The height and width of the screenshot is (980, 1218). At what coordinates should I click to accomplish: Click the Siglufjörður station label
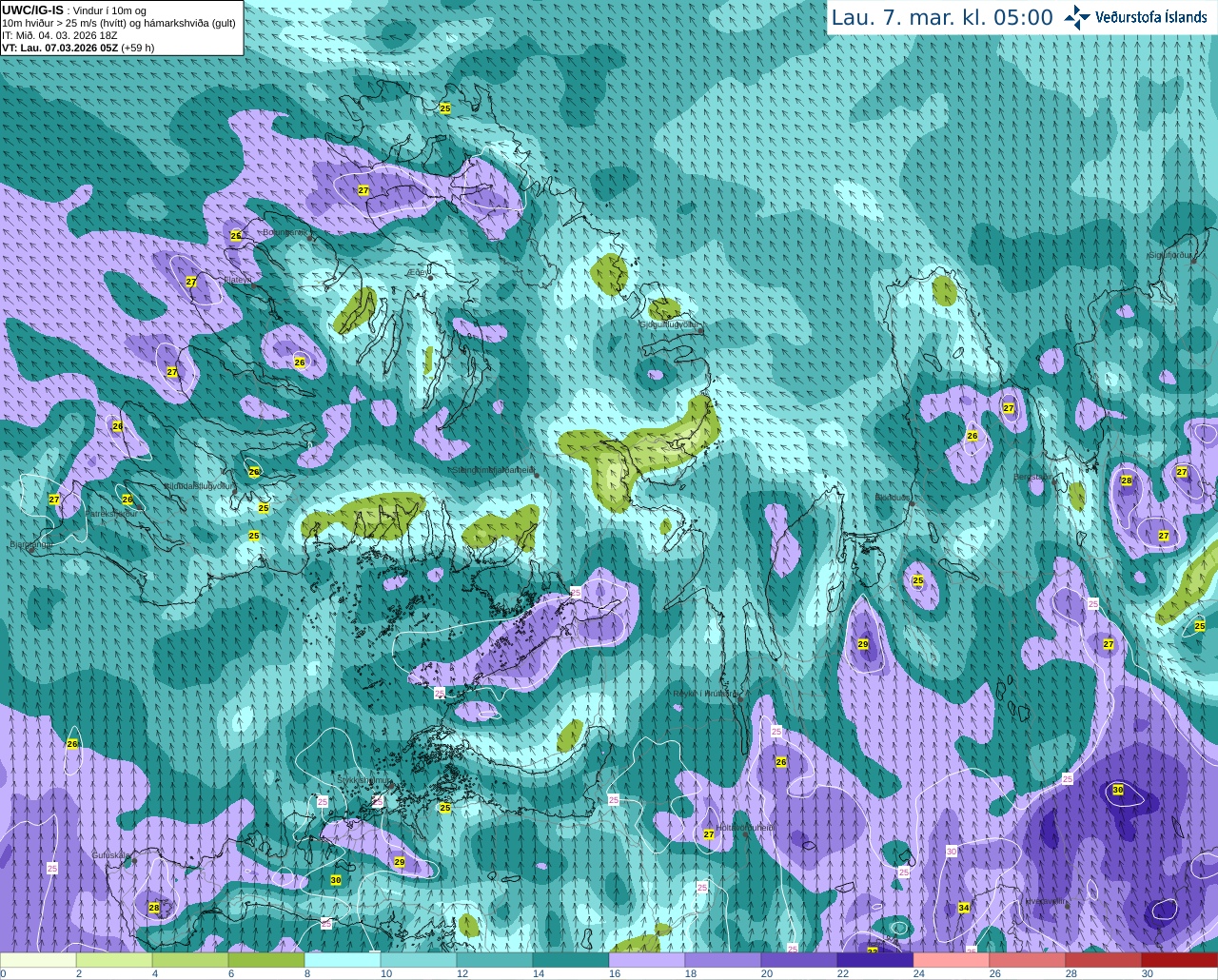1170,255
